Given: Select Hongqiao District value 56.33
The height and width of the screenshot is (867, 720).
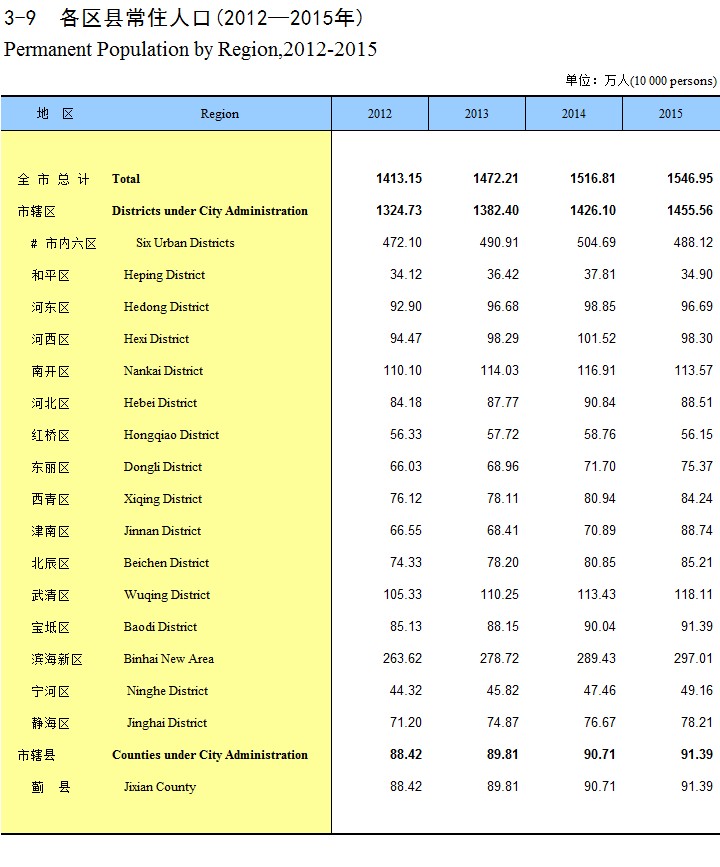Looking at the screenshot, I should click(406, 435).
